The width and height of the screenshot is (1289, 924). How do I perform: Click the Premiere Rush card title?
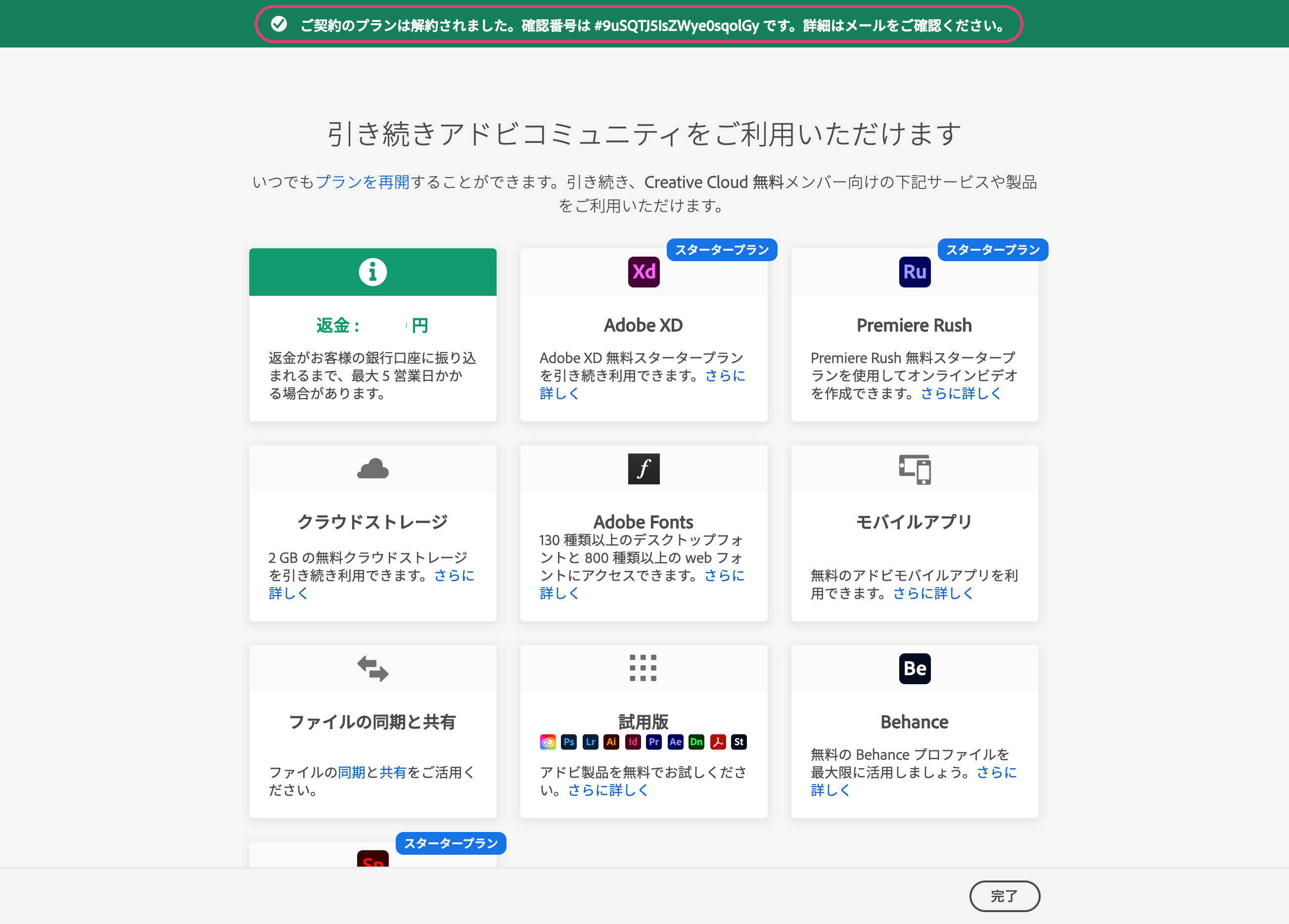[915, 325]
